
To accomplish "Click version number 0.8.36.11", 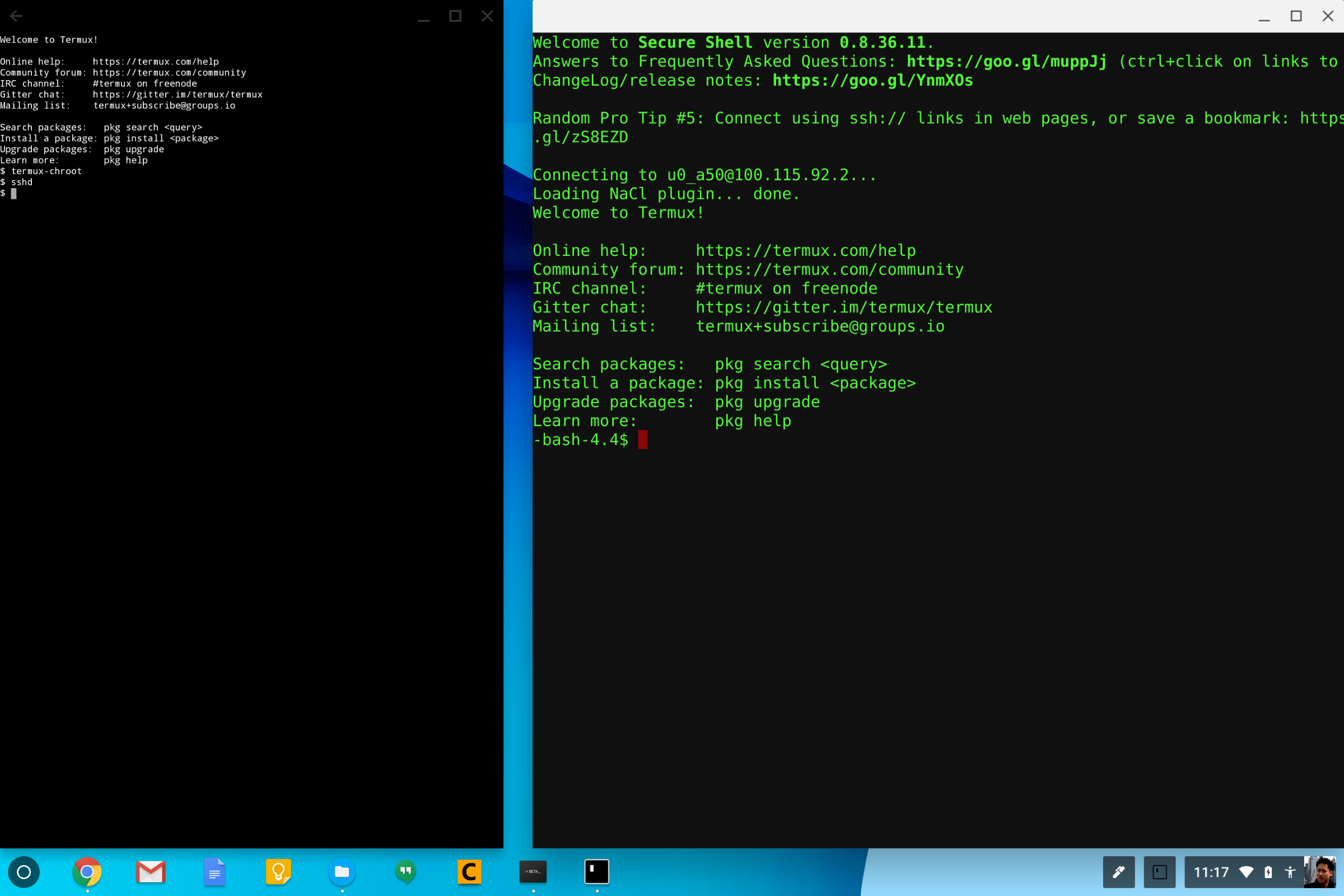I will point(881,43).
